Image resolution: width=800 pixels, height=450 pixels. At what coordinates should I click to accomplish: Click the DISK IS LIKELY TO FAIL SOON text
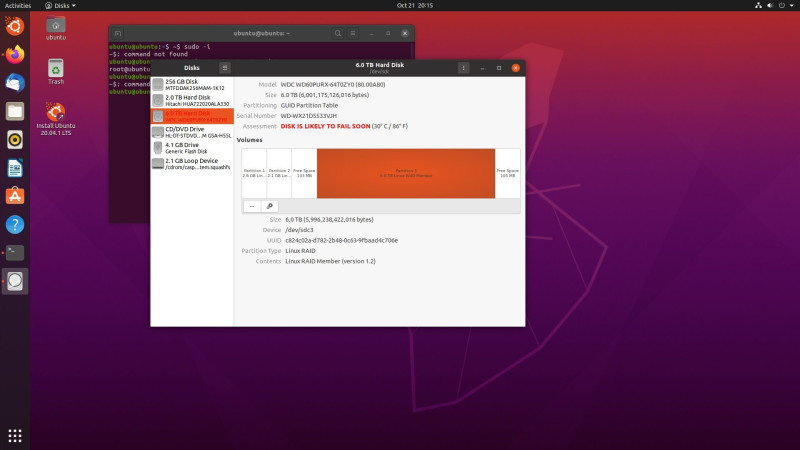(x=326, y=126)
